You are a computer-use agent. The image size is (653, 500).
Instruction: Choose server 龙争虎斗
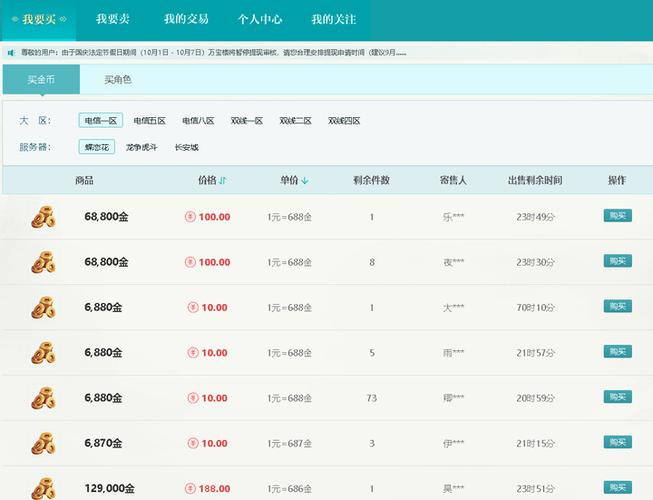tap(142, 147)
